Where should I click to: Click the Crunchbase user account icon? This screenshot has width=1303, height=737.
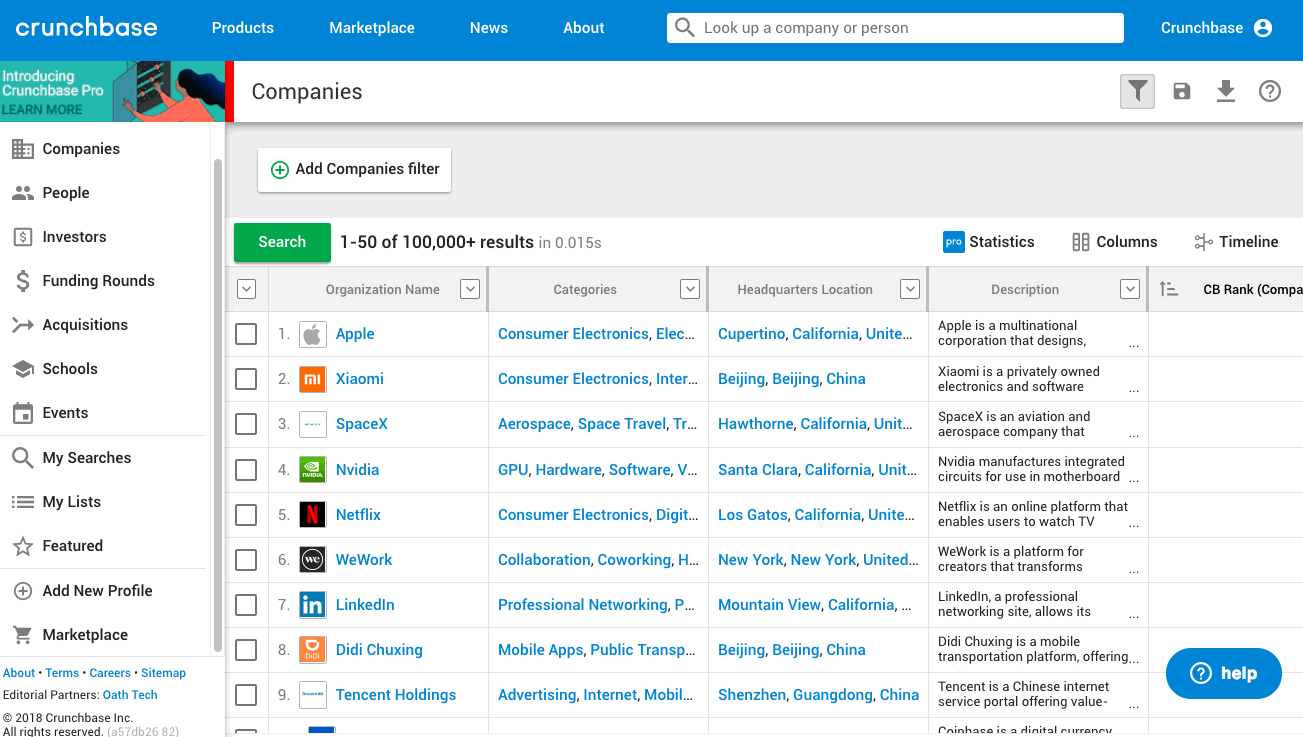click(x=1263, y=28)
